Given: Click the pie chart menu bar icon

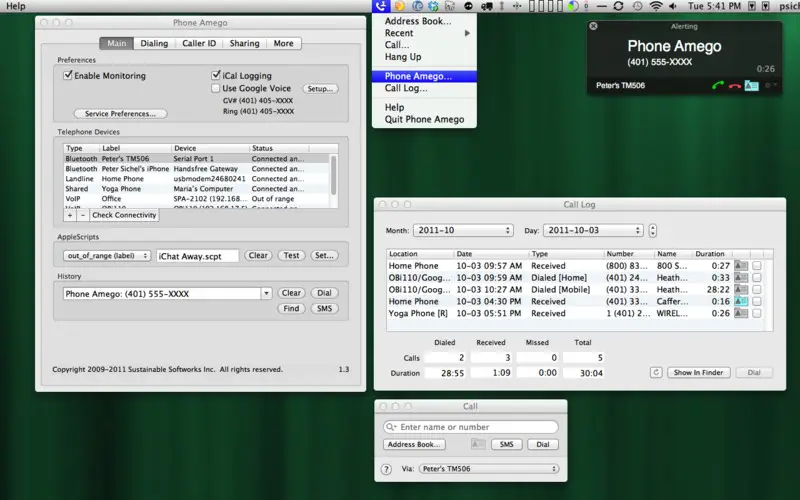Looking at the screenshot, I should pyautogui.click(x=573, y=6).
